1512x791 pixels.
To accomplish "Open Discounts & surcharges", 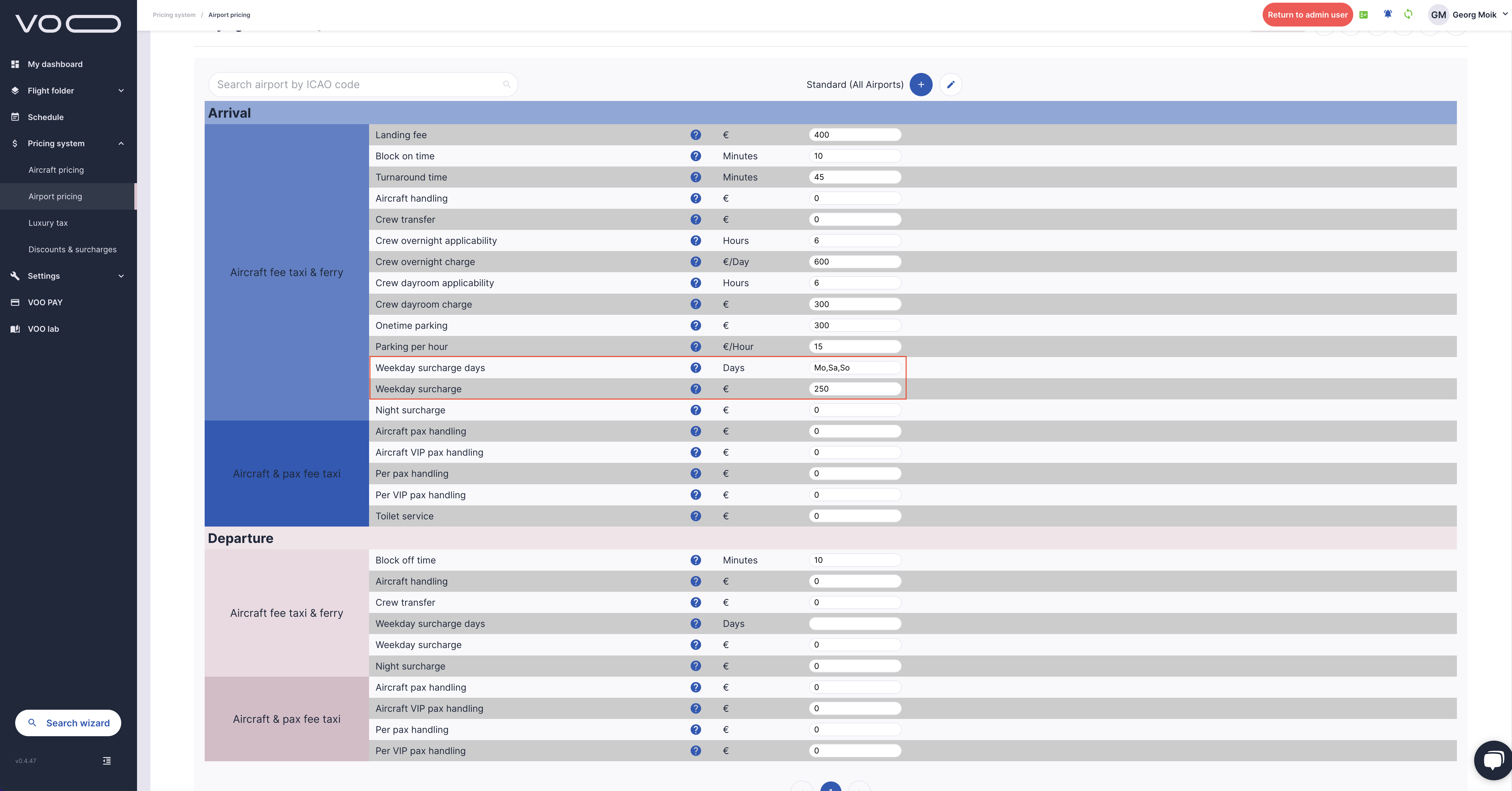I will tap(72, 249).
